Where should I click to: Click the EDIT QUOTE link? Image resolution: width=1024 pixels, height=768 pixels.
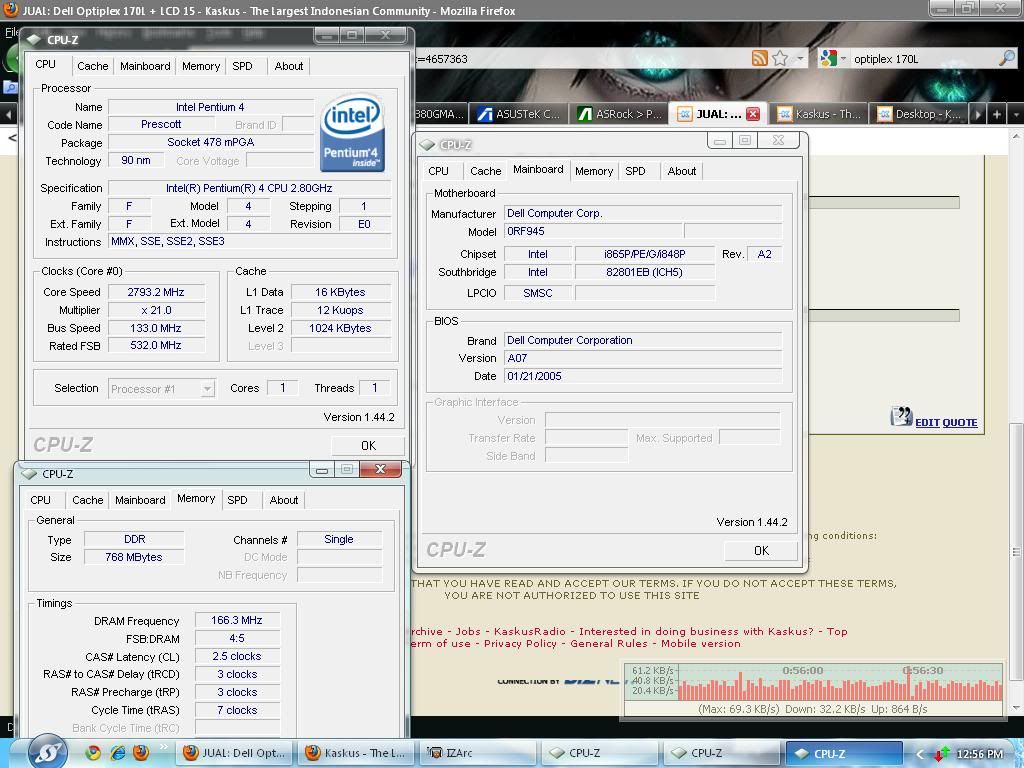point(946,423)
